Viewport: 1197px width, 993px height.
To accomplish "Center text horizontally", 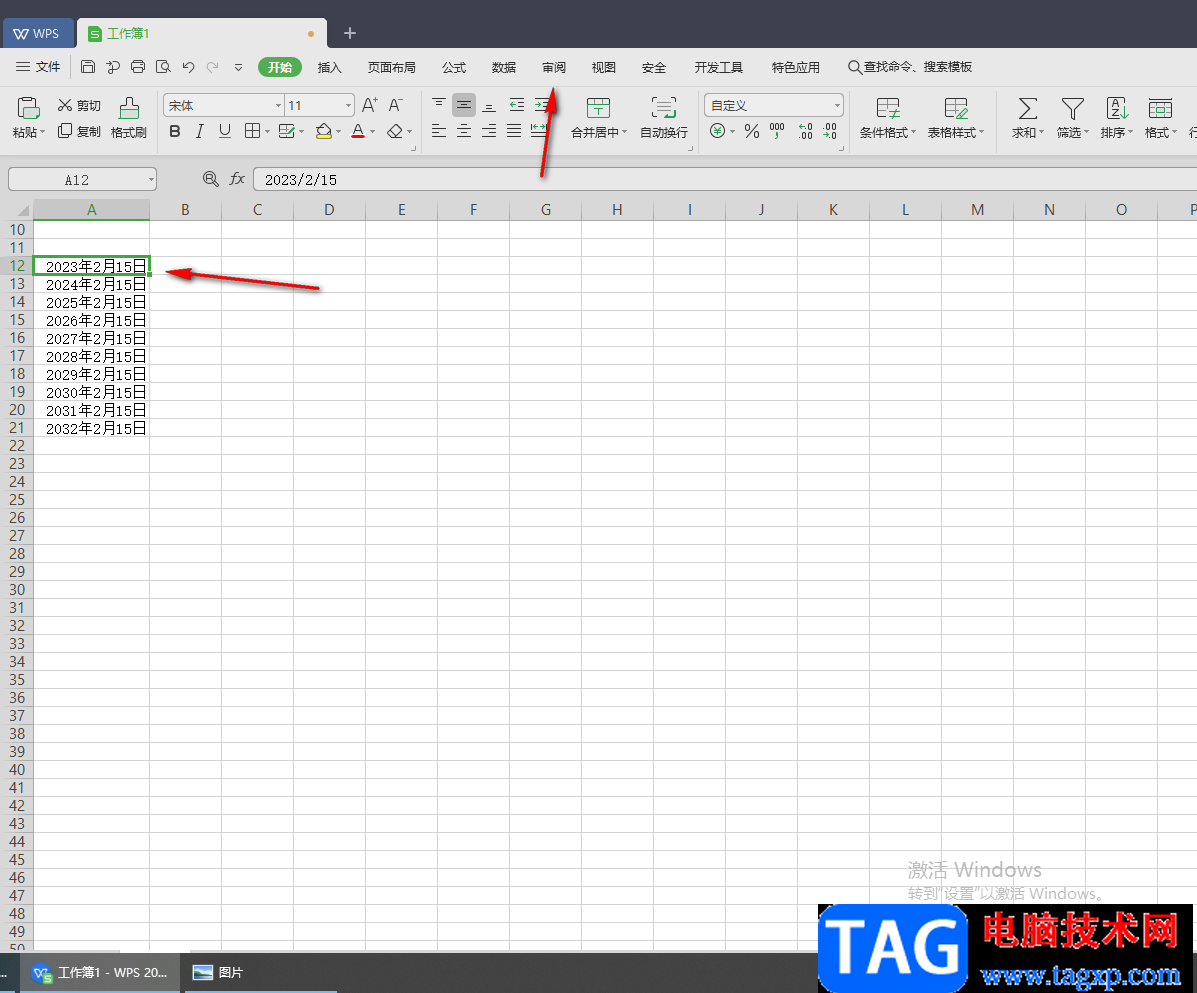I will [x=464, y=131].
